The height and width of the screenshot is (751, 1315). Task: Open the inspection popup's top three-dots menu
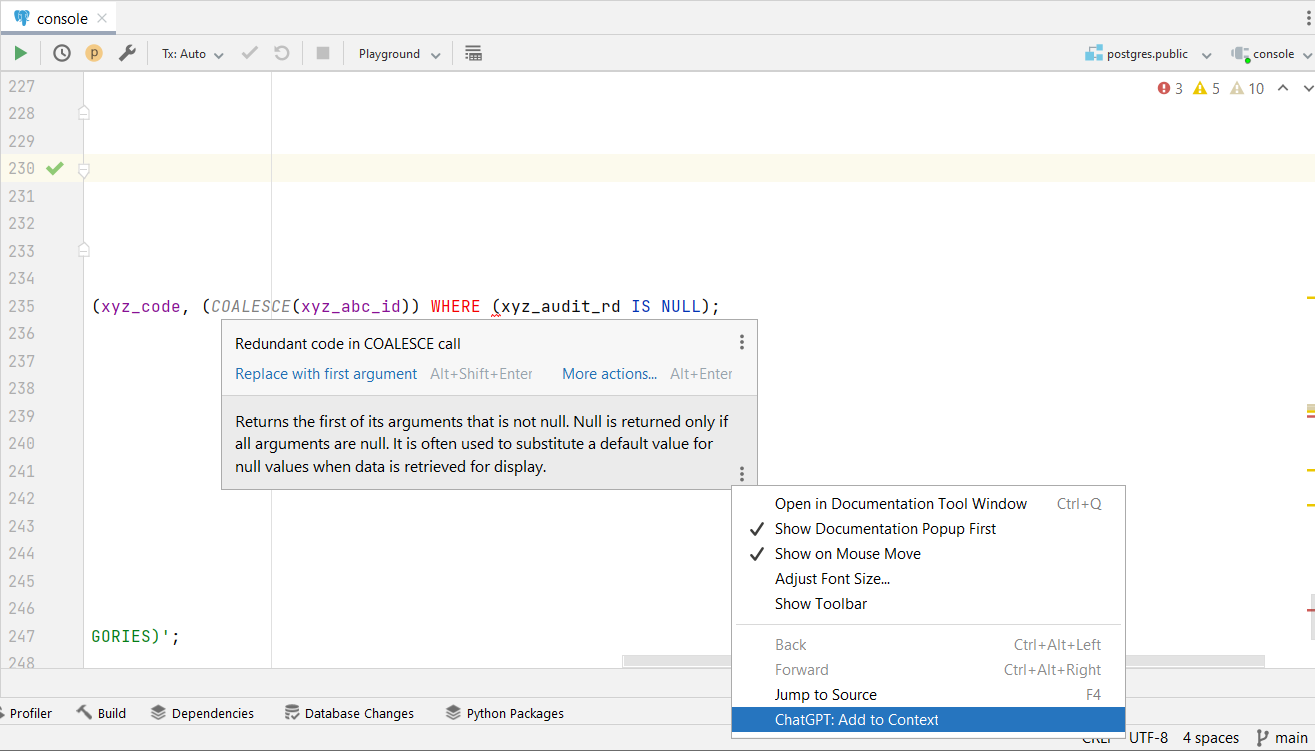point(742,342)
